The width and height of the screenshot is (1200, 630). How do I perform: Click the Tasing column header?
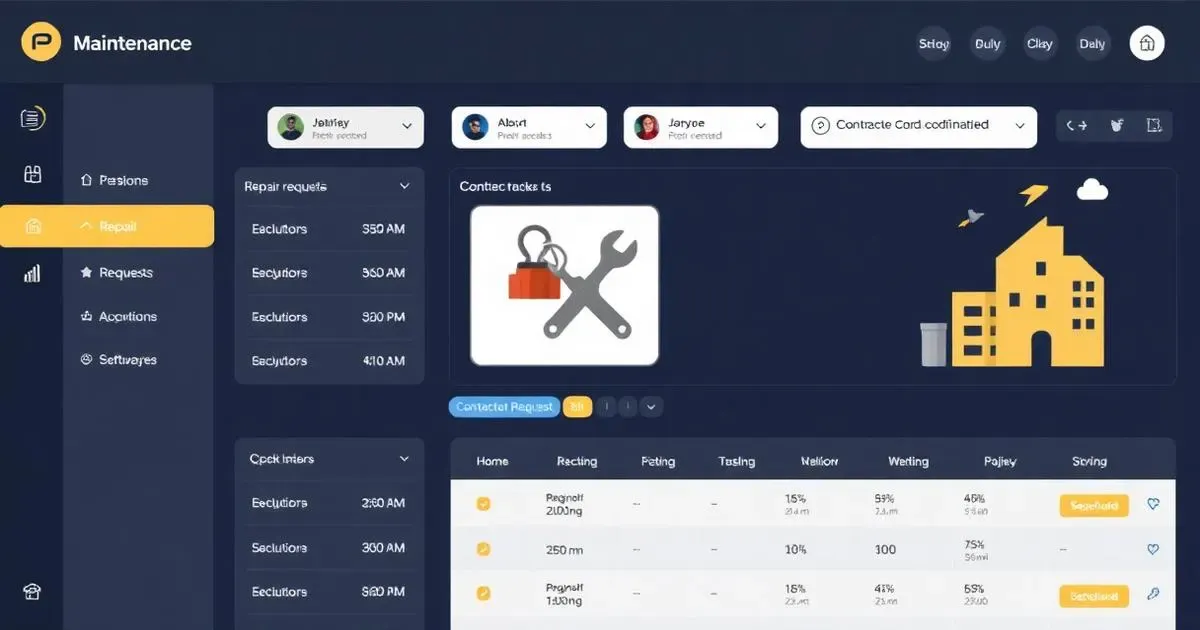tap(737, 461)
